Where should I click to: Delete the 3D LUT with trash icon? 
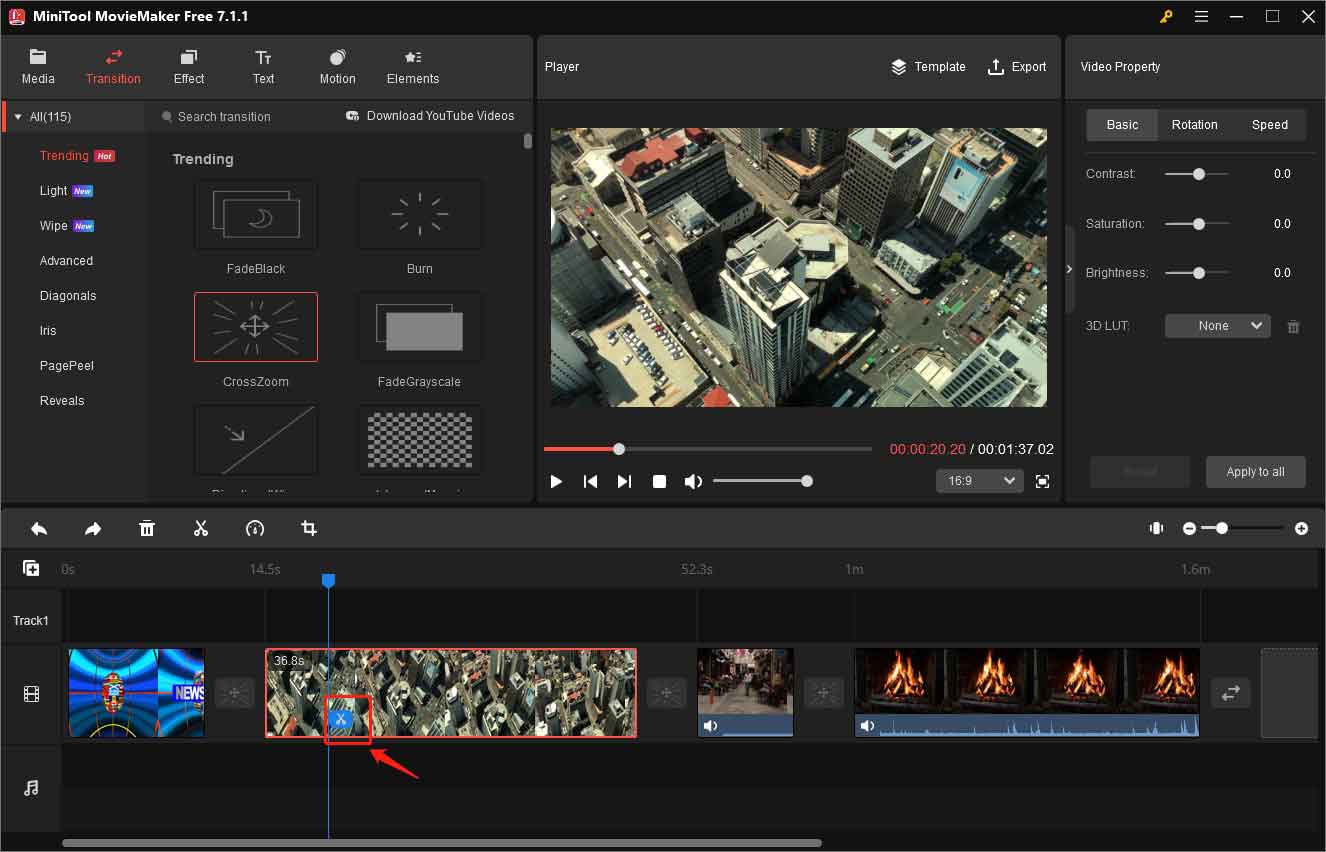(x=1293, y=327)
